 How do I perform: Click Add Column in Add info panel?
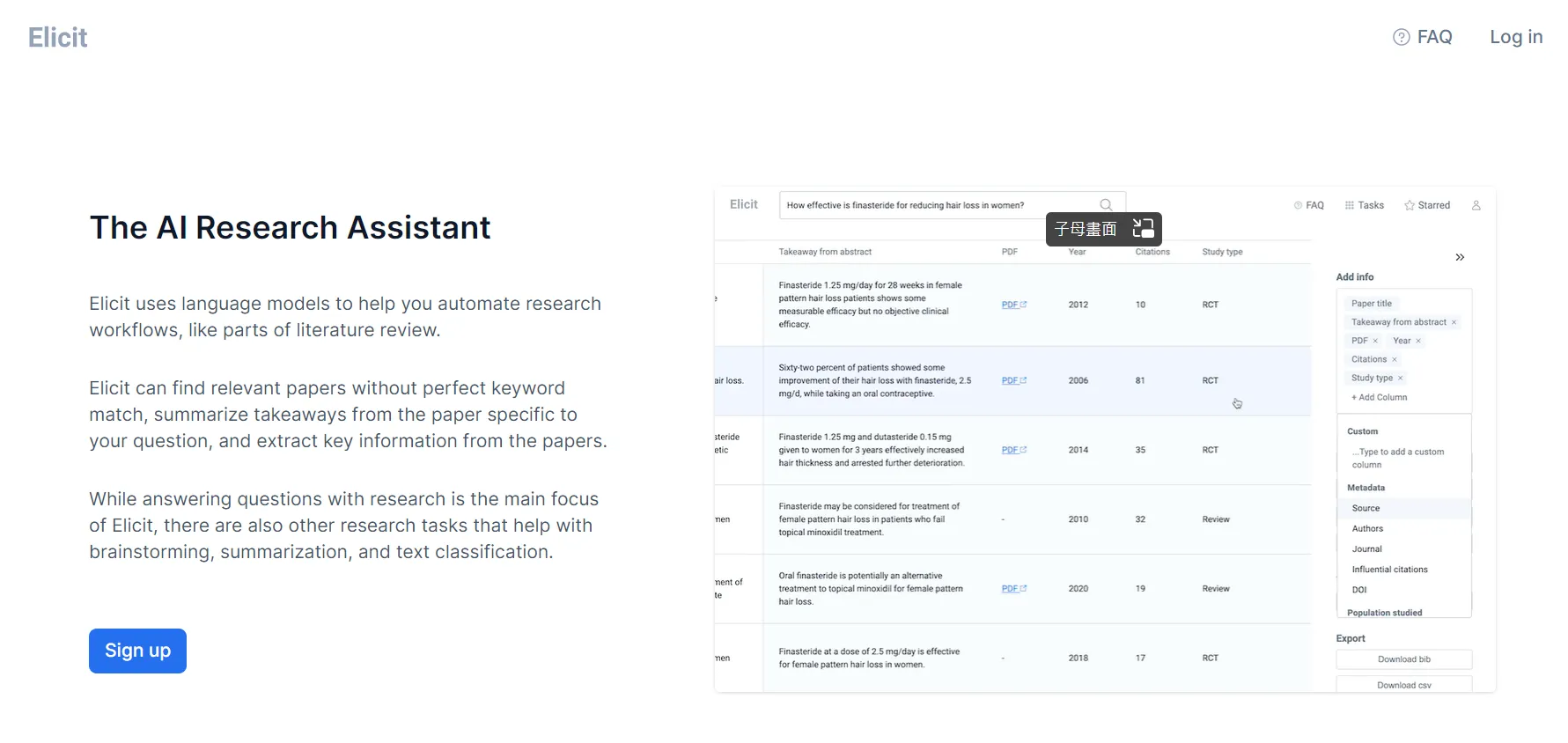1380,397
